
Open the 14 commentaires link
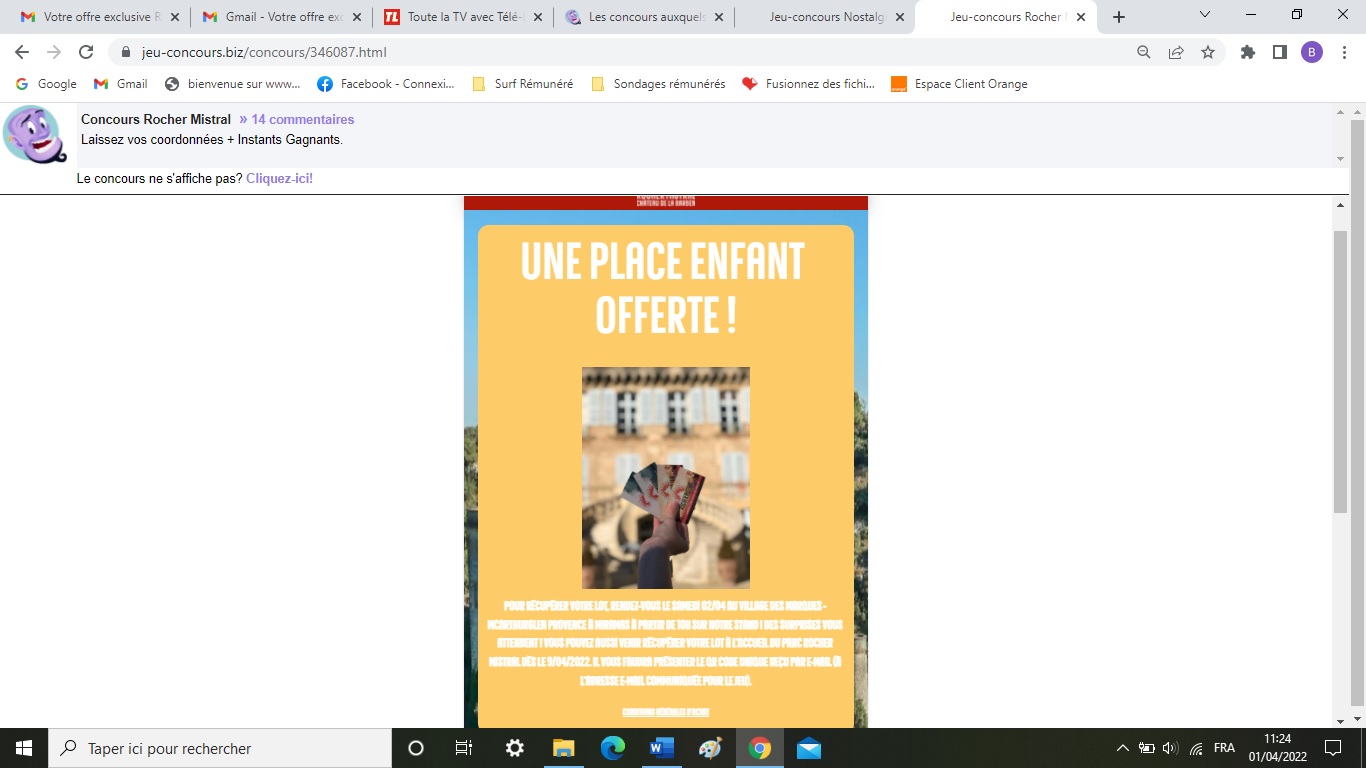[302, 119]
